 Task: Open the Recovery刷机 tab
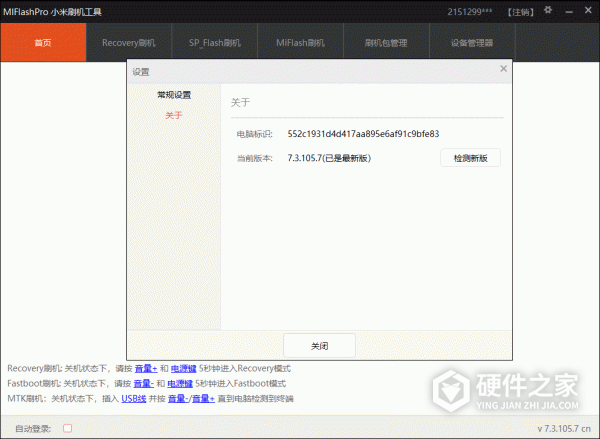(129, 42)
